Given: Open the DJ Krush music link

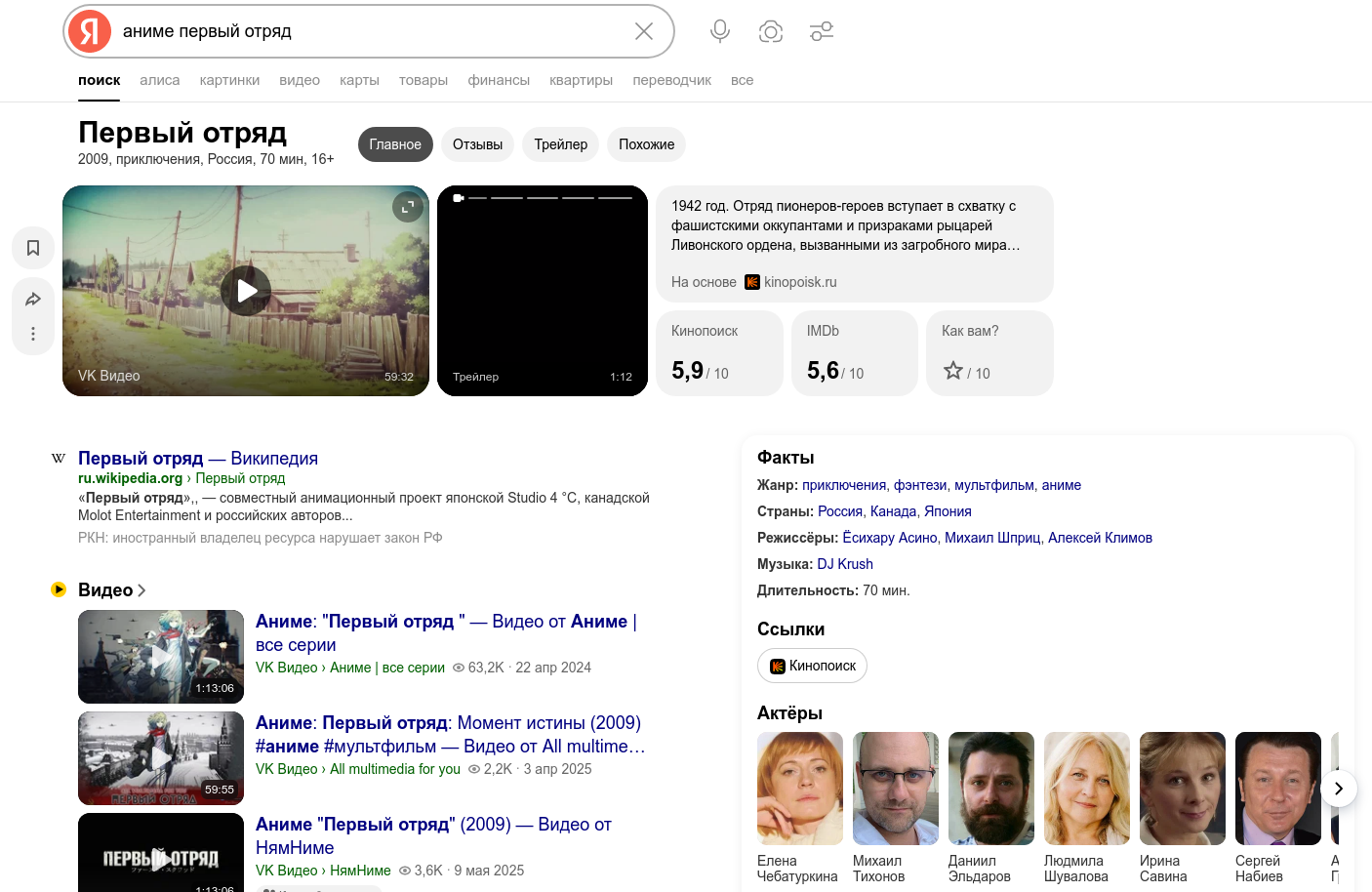Looking at the screenshot, I should (845, 564).
